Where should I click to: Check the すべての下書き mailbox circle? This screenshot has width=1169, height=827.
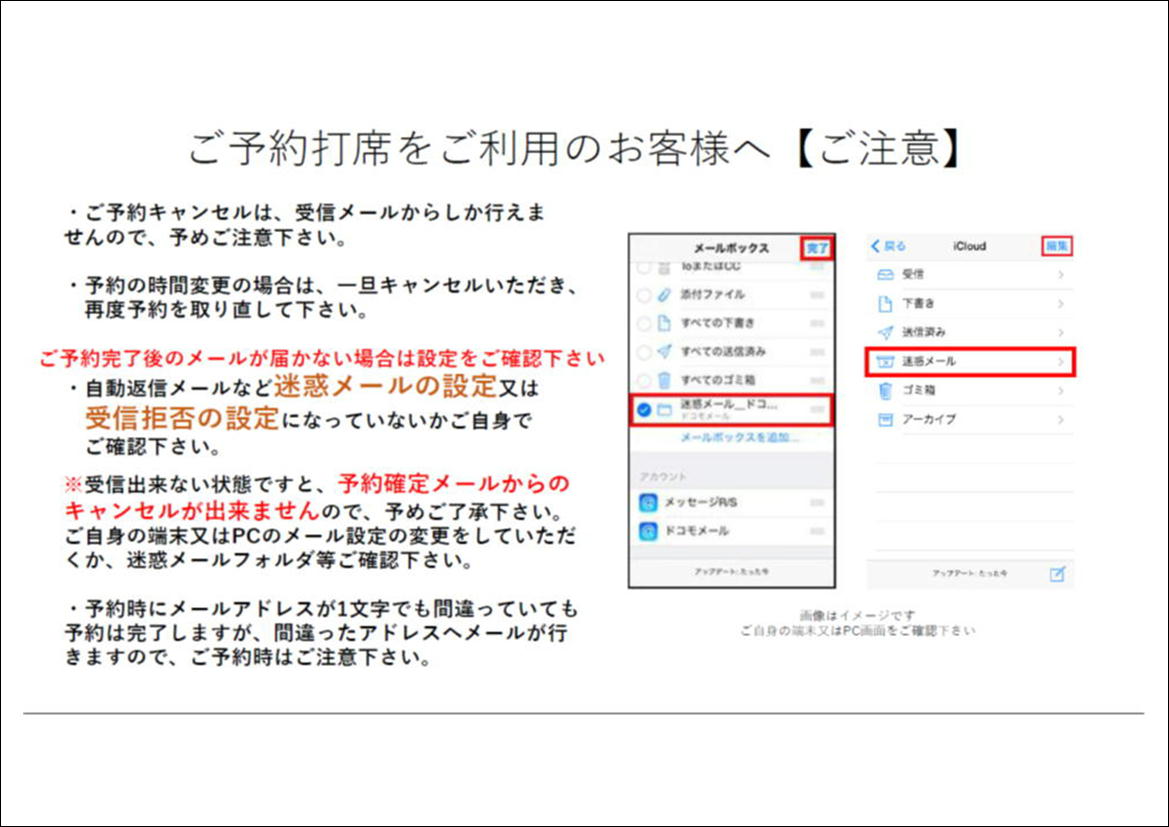(x=644, y=323)
